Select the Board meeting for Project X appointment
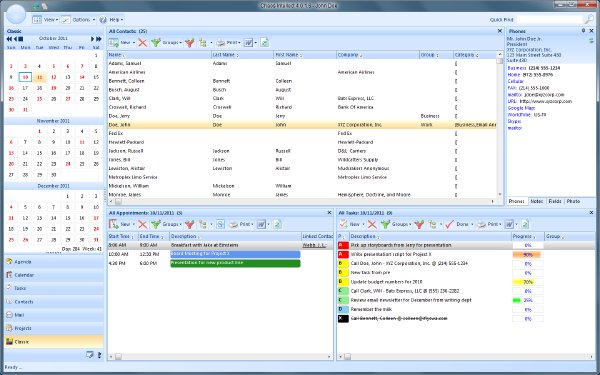The width and height of the screenshot is (600, 375). [235, 254]
